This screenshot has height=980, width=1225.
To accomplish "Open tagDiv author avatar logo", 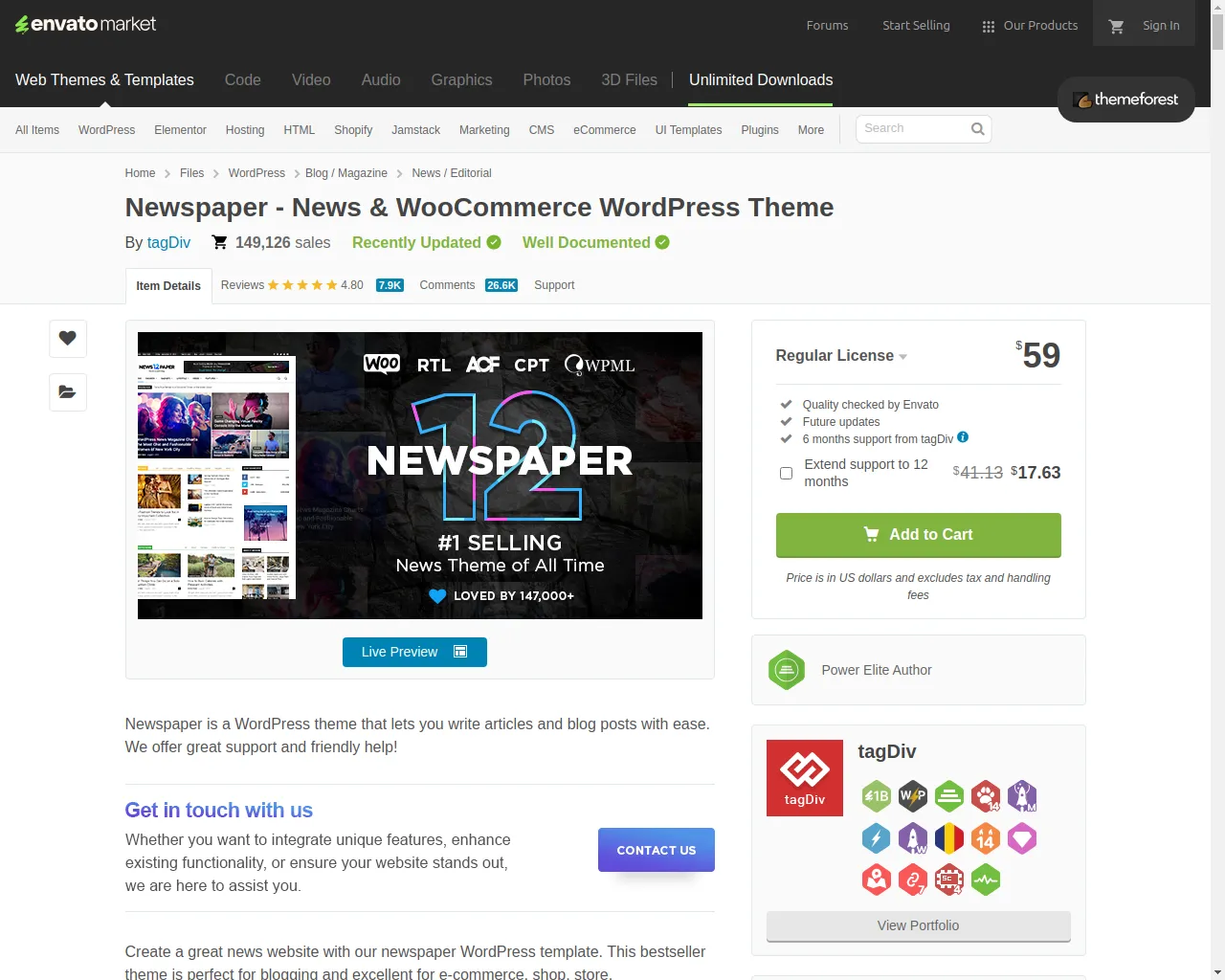I will [805, 778].
